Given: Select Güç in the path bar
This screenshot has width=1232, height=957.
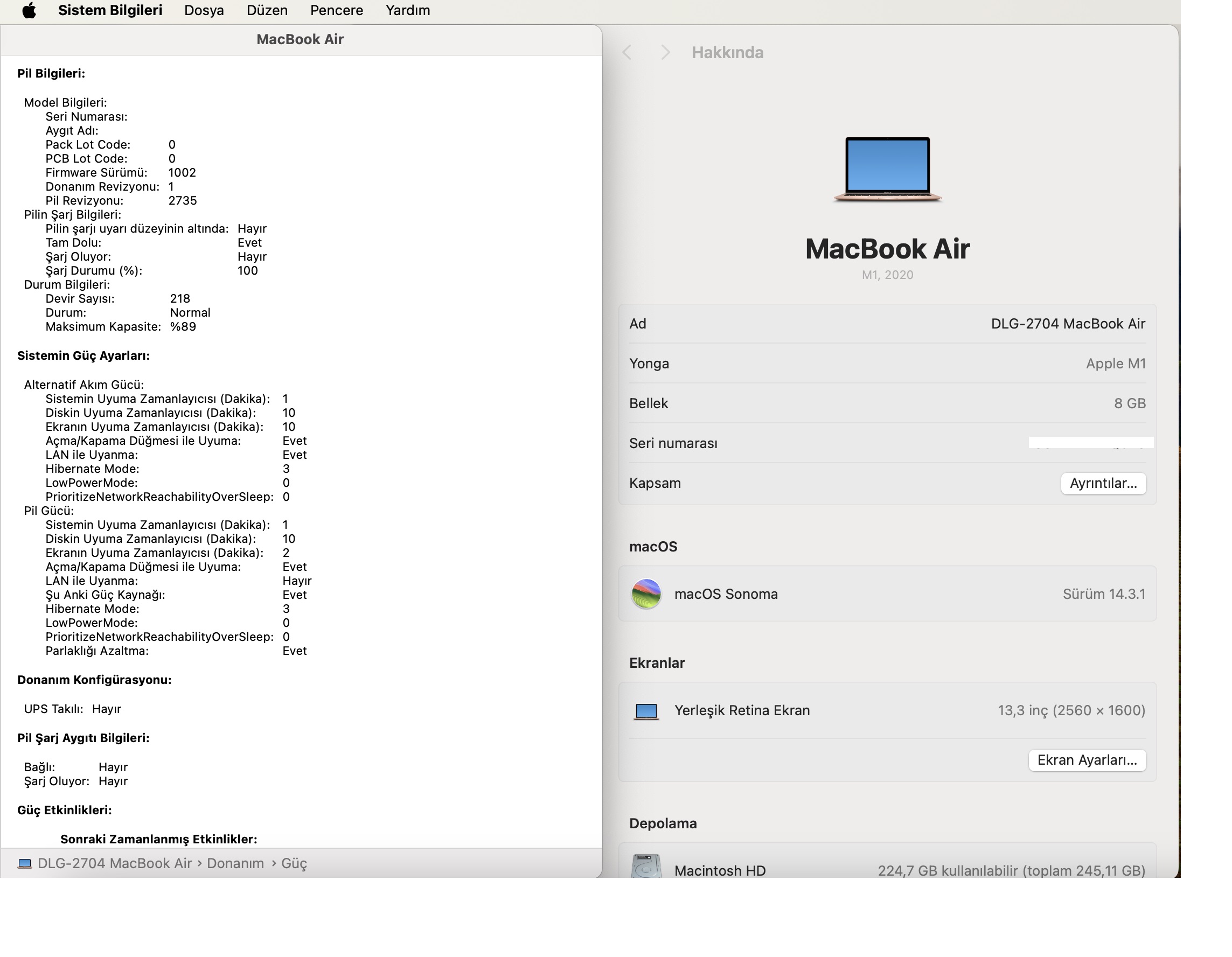Looking at the screenshot, I should click(x=294, y=863).
